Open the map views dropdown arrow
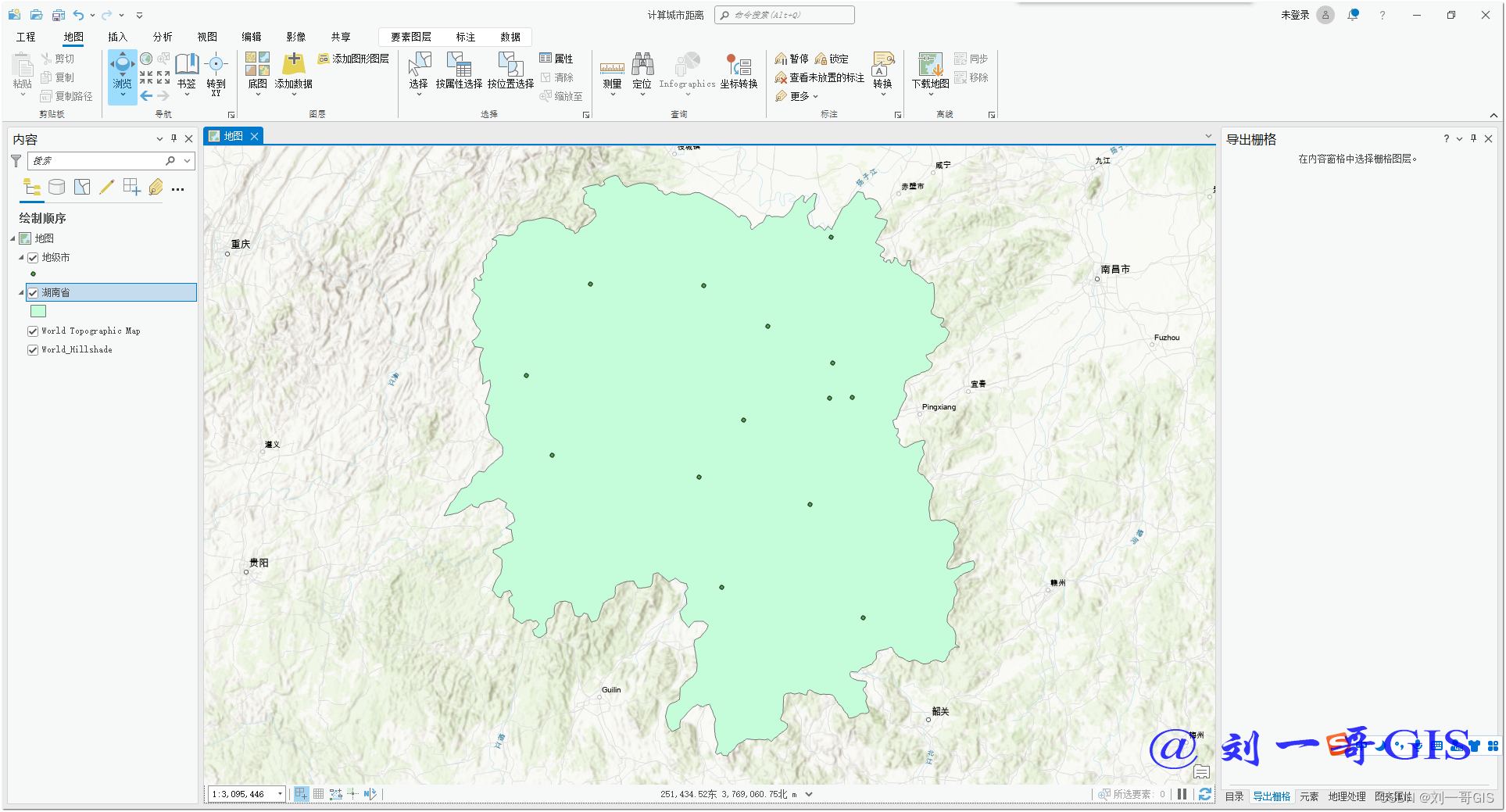The height and width of the screenshot is (812, 1506). [x=1208, y=136]
